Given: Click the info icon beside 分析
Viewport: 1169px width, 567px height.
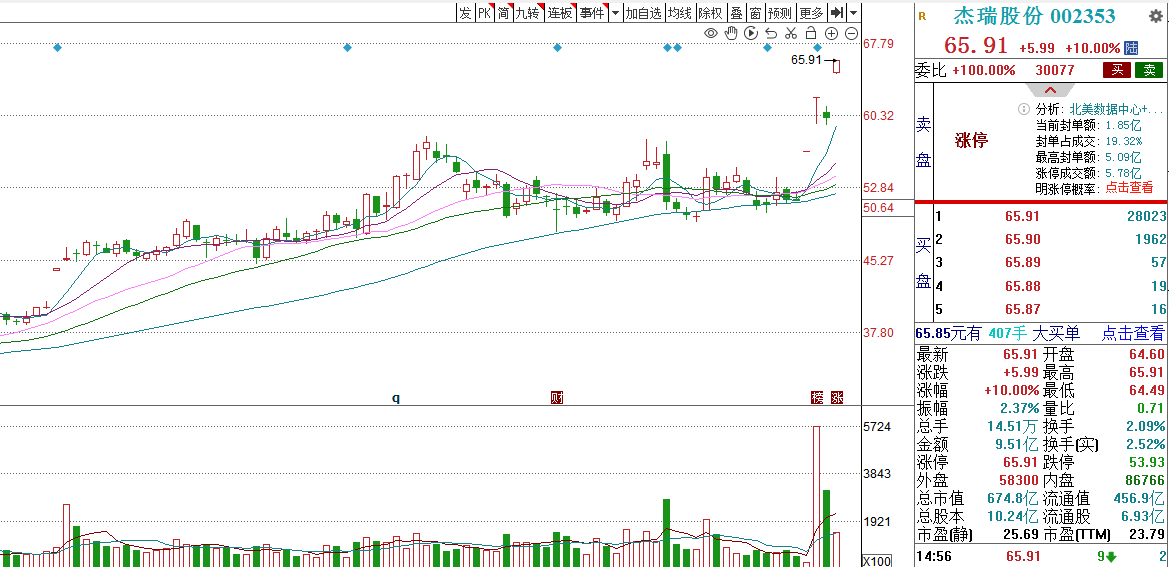Looking at the screenshot, I should pos(1024,110).
